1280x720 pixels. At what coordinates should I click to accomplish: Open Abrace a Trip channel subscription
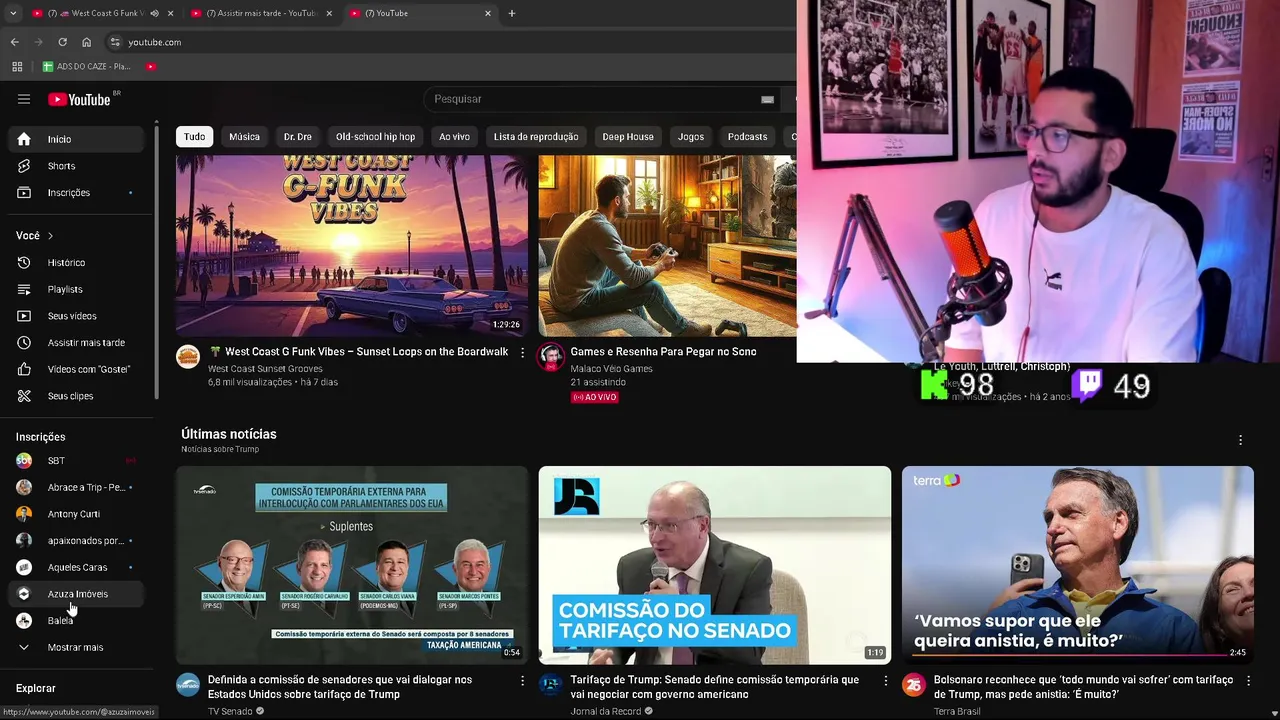point(75,487)
